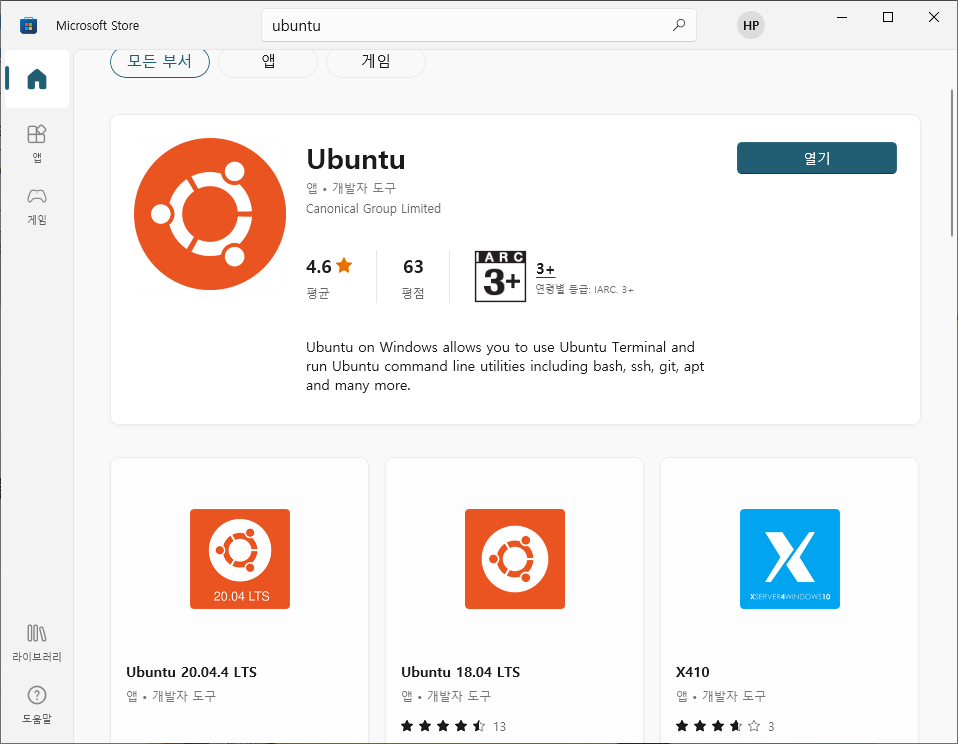Open the Apps (앱) section in sidebar

coord(37,144)
